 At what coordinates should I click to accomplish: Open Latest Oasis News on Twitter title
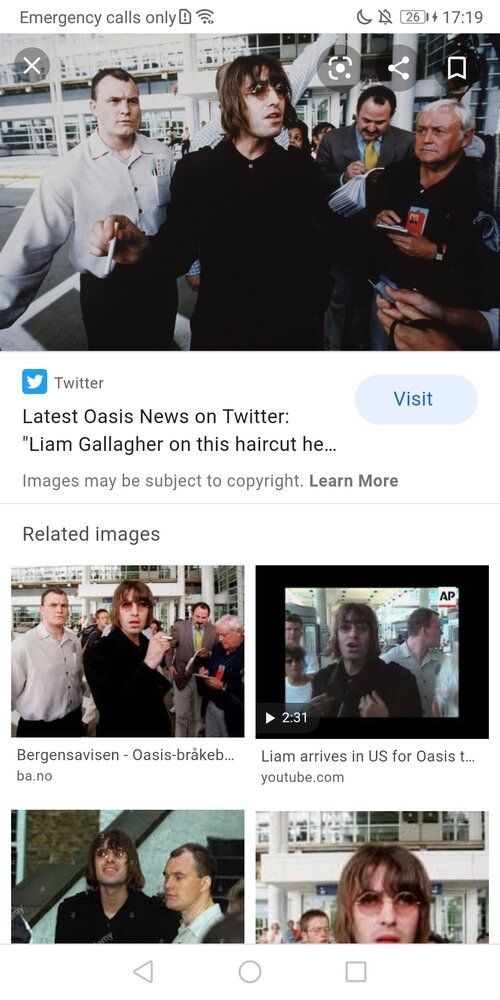tap(180, 430)
